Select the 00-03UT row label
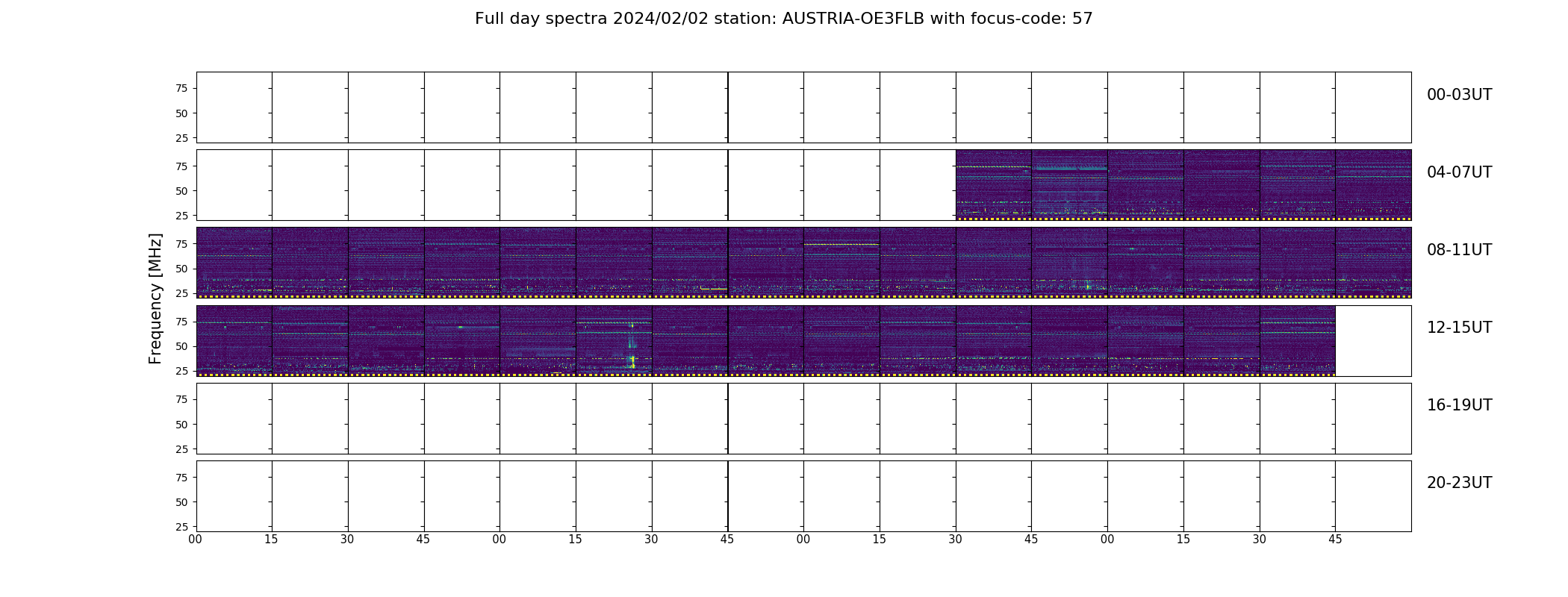The height and width of the screenshot is (597, 1568). tap(1459, 95)
